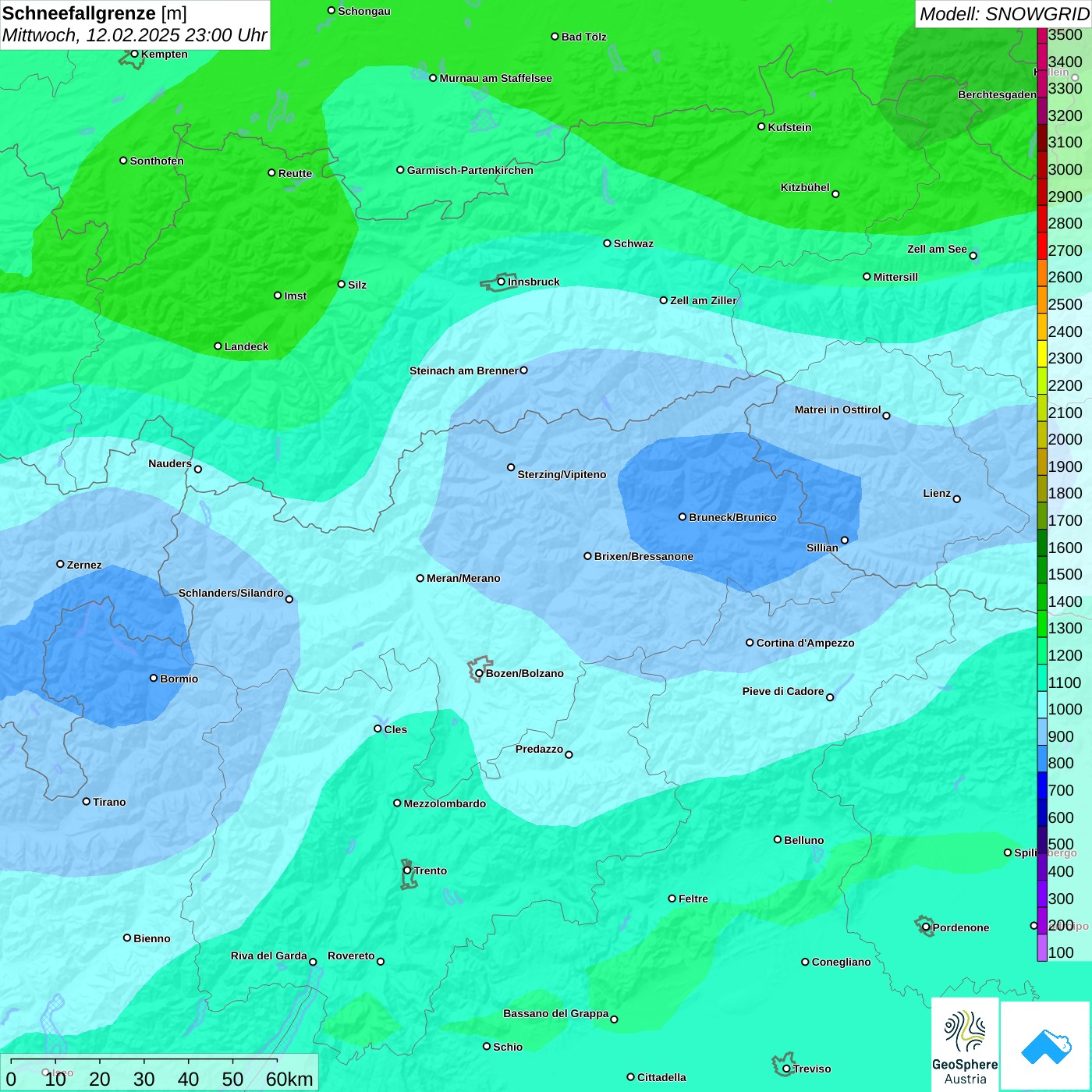
Task: Click the Kempten city marker
Action: click(x=134, y=54)
